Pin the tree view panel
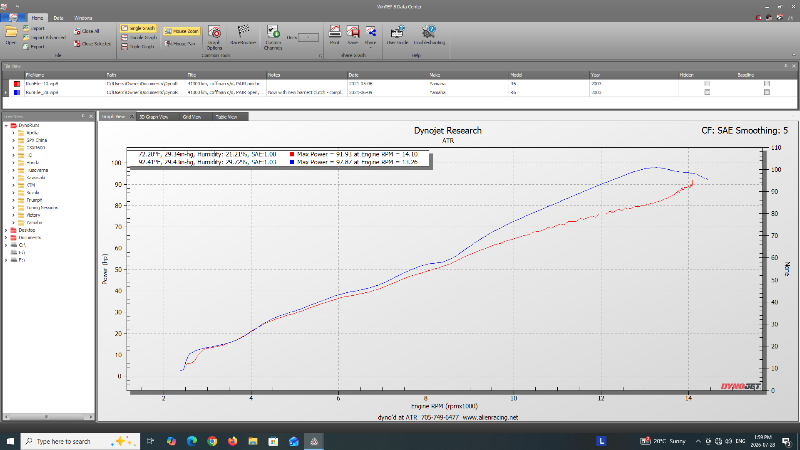The width and height of the screenshot is (800, 450). (83, 116)
